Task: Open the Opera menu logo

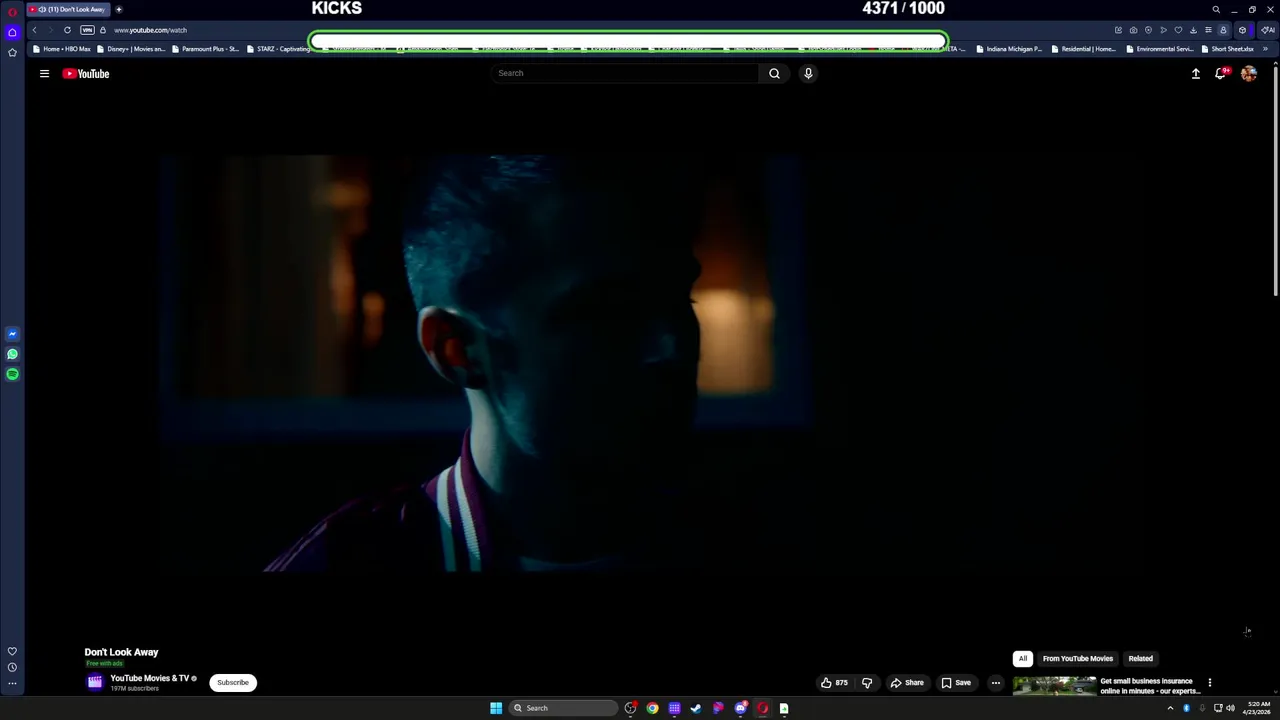Action: click(12, 11)
